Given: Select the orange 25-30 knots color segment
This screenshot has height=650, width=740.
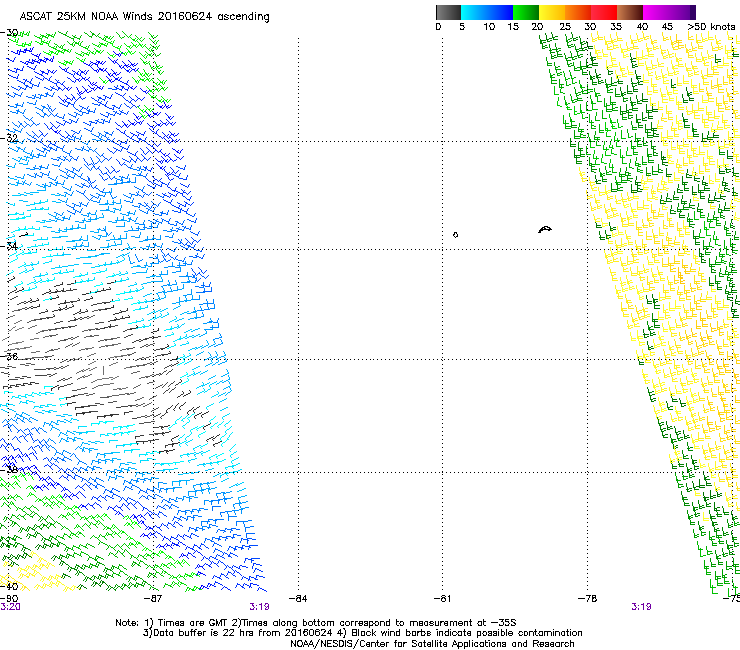Looking at the screenshot, I should [x=578, y=12].
